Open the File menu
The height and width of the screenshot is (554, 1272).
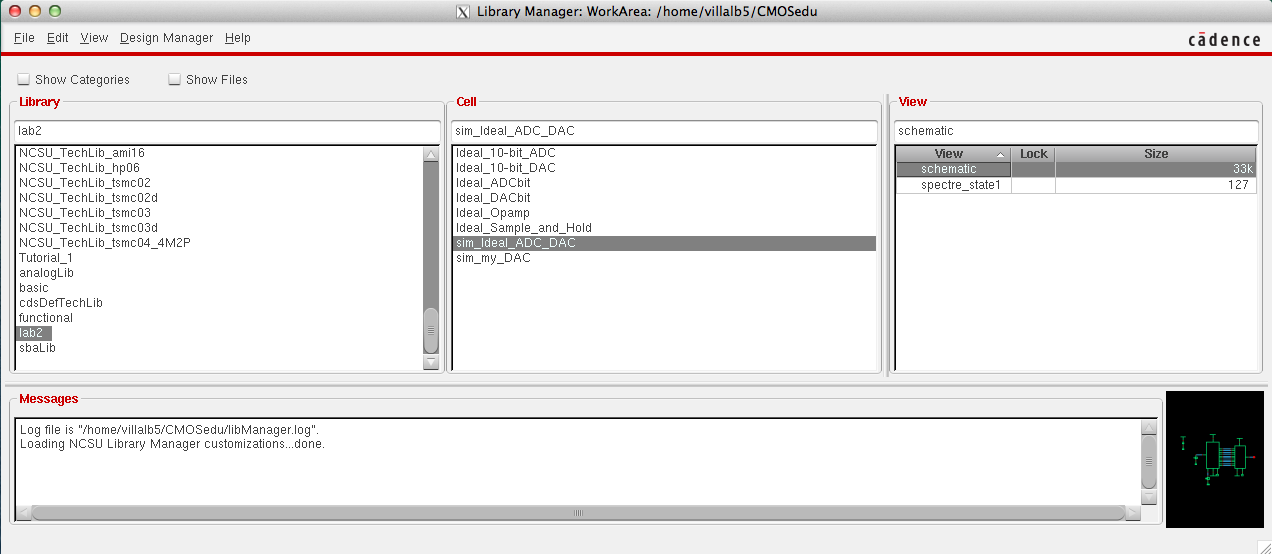(24, 38)
